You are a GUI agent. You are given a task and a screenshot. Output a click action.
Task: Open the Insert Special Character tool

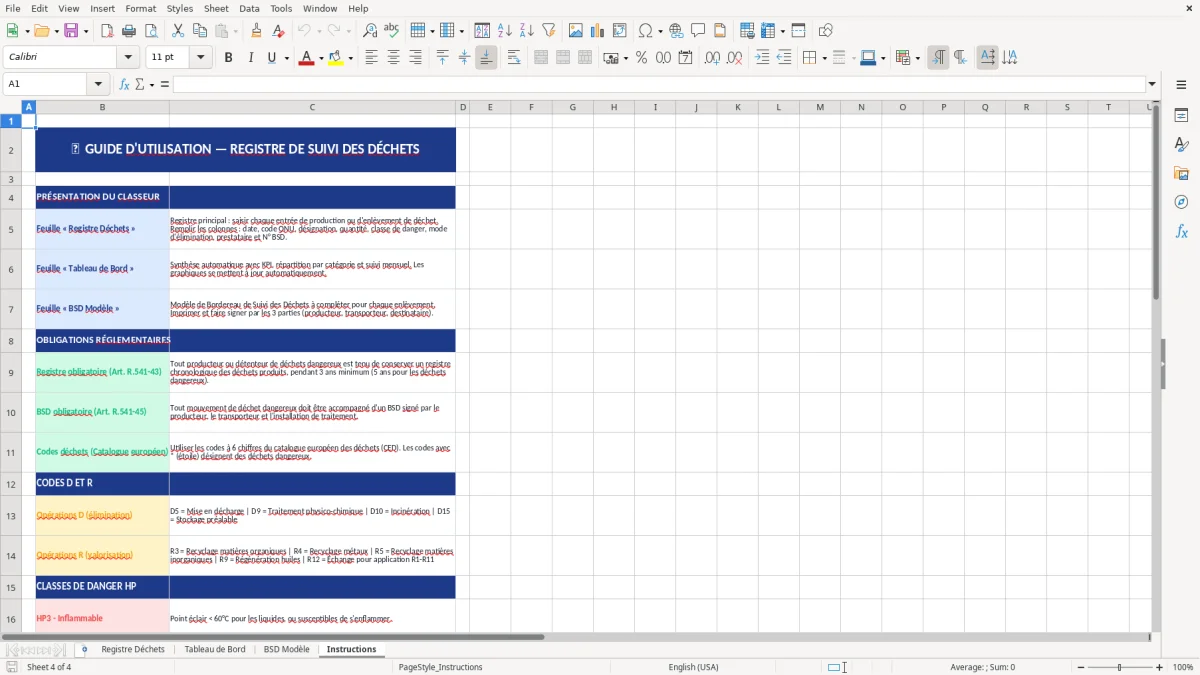click(646, 30)
